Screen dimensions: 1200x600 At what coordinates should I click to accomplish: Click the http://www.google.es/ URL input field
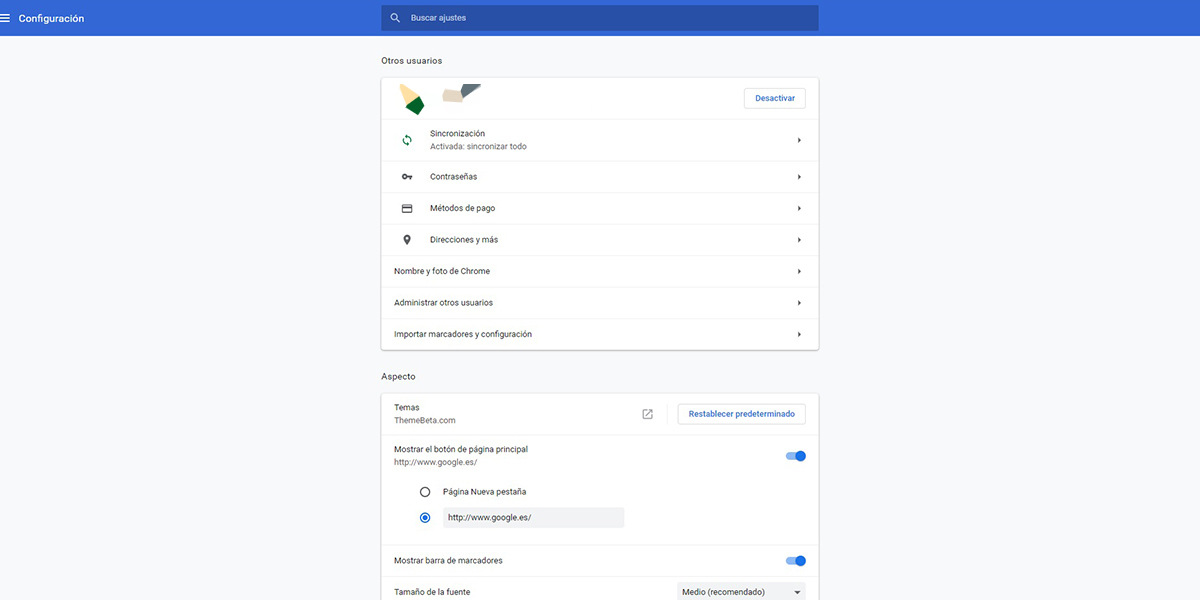534,517
